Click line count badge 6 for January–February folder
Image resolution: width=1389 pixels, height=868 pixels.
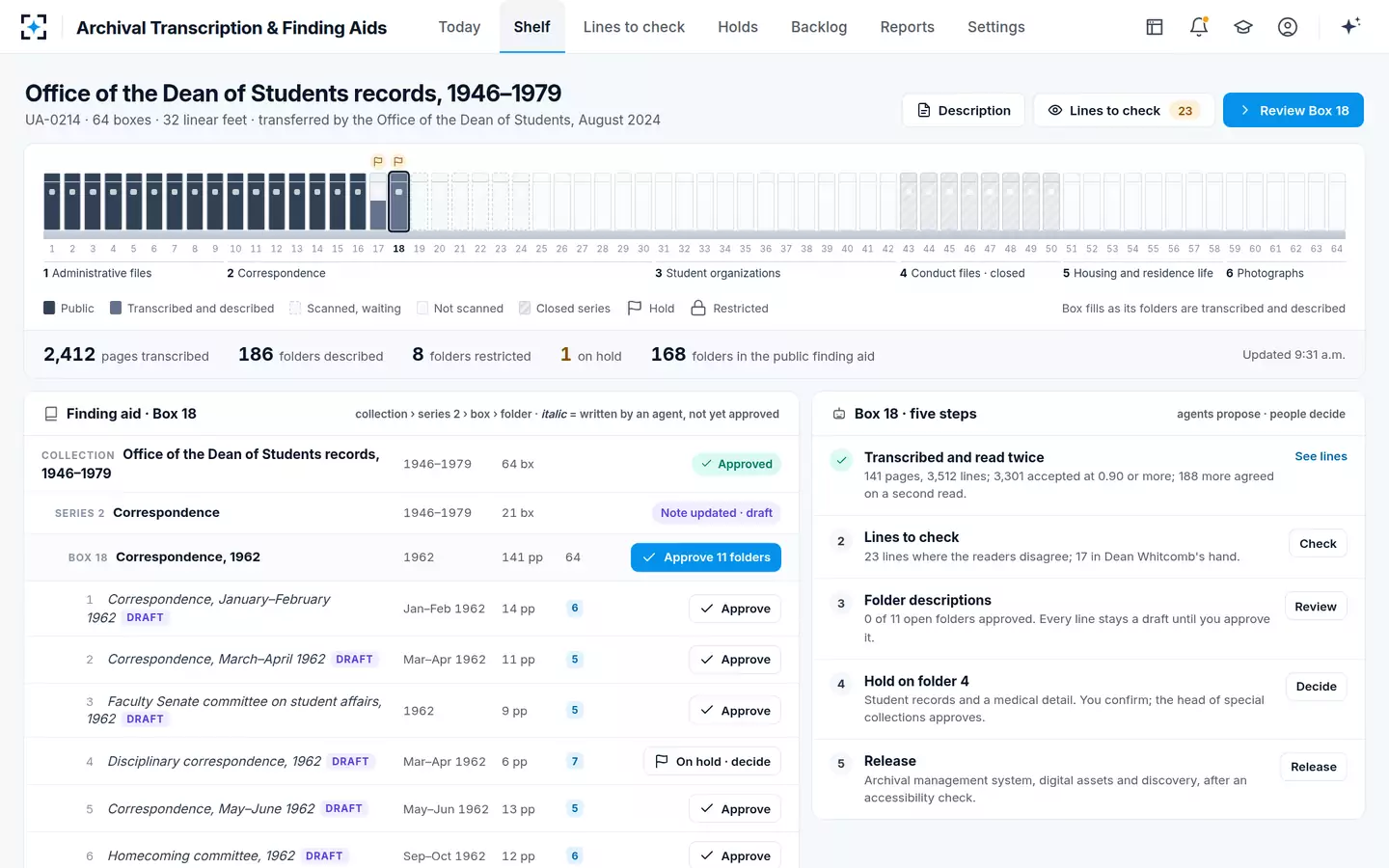pyautogui.click(x=575, y=608)
